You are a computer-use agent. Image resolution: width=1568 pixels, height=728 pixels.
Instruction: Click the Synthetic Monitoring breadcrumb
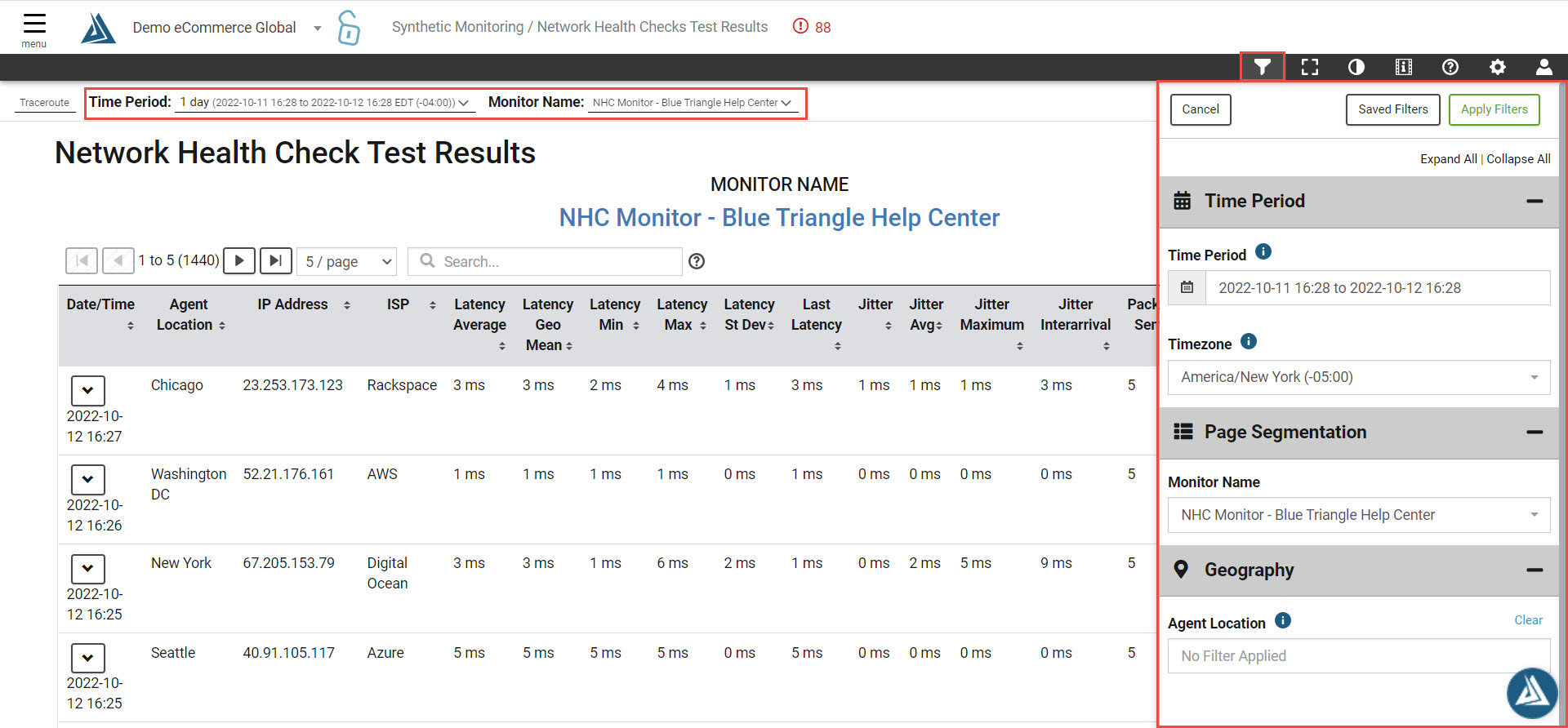click(457, 27)
